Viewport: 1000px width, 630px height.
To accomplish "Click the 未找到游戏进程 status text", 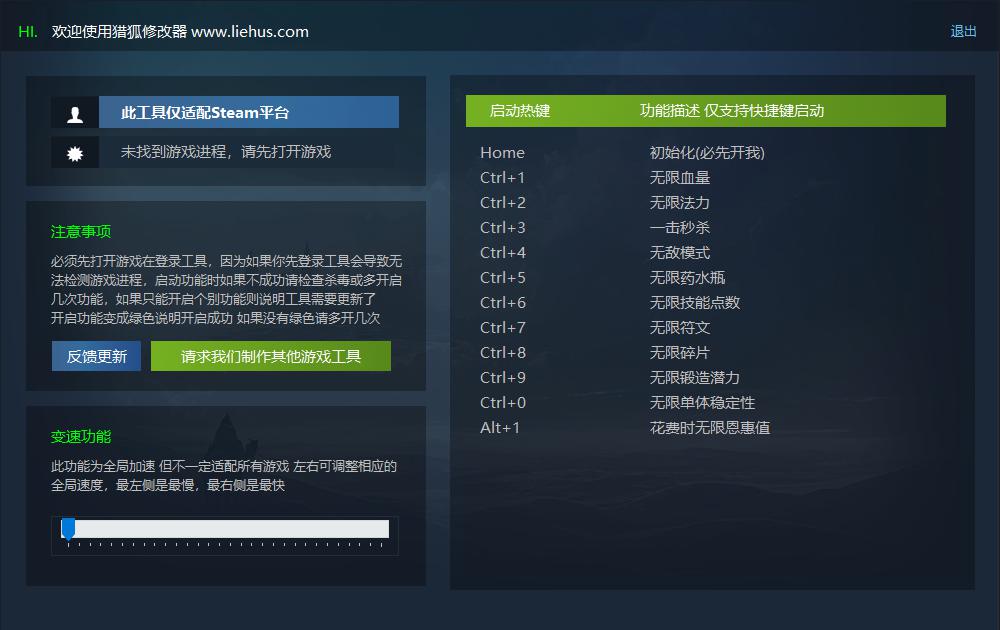I will pyautogui.click(x=226, y=152).
